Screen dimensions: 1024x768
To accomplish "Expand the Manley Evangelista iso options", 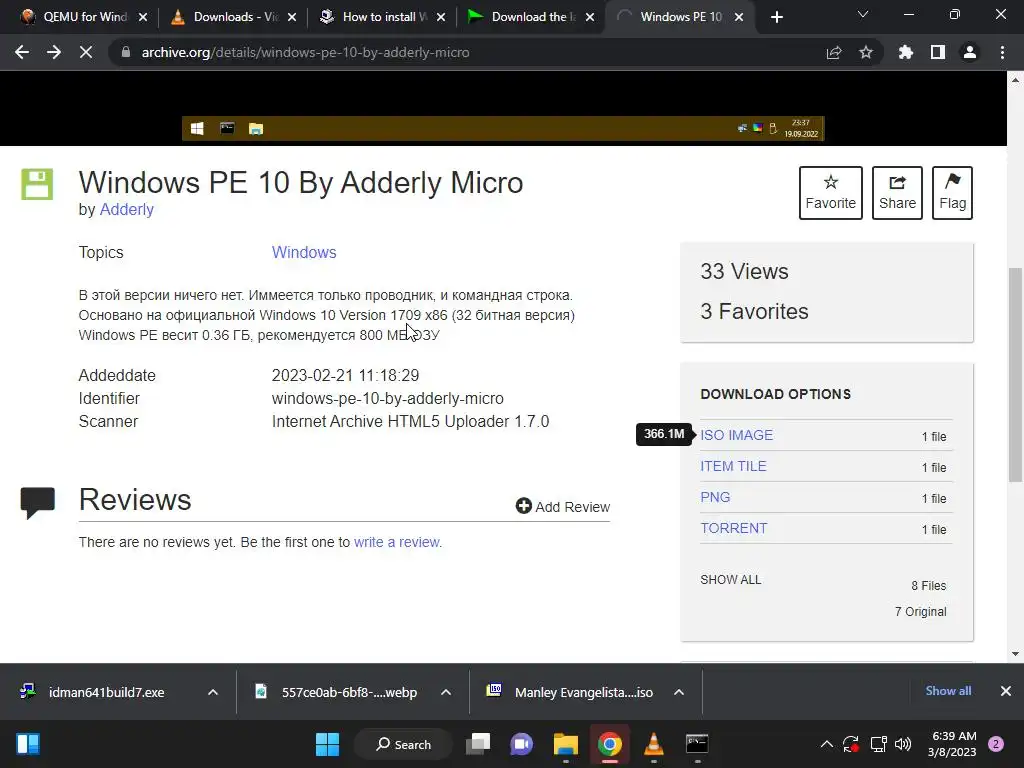I will [679, 692].
